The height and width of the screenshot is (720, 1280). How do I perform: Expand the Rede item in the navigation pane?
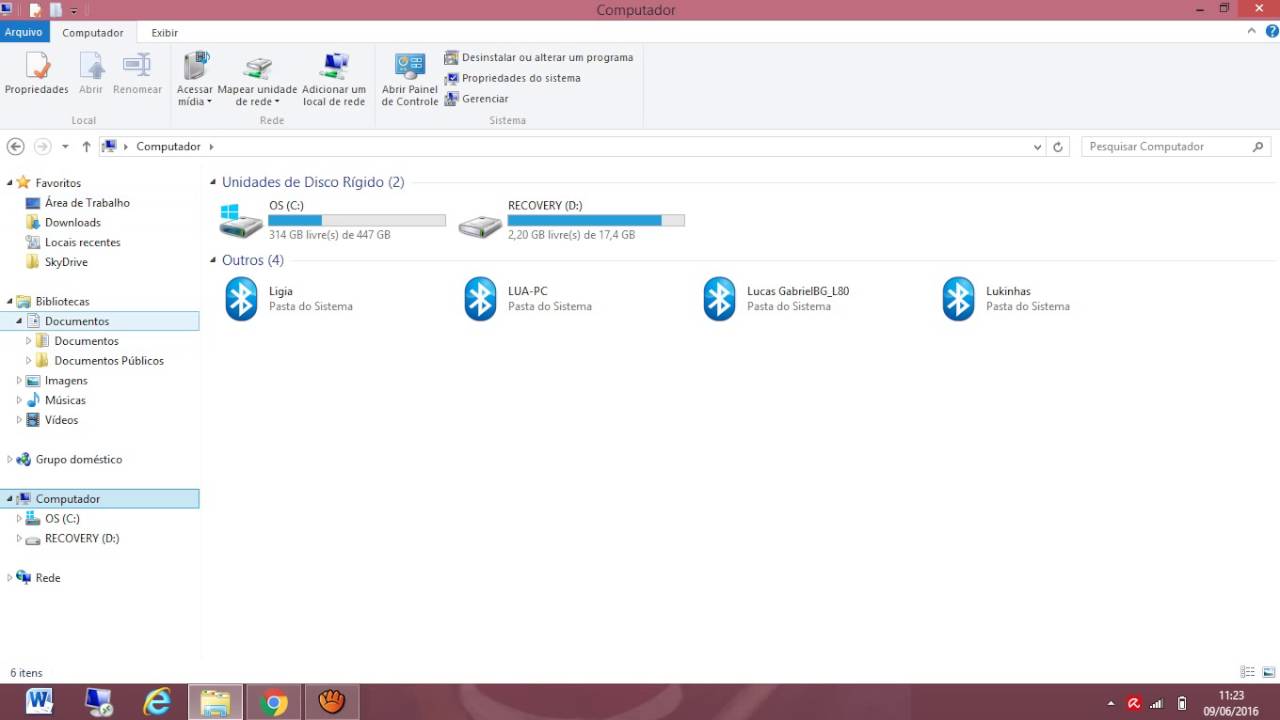[8, 577]
